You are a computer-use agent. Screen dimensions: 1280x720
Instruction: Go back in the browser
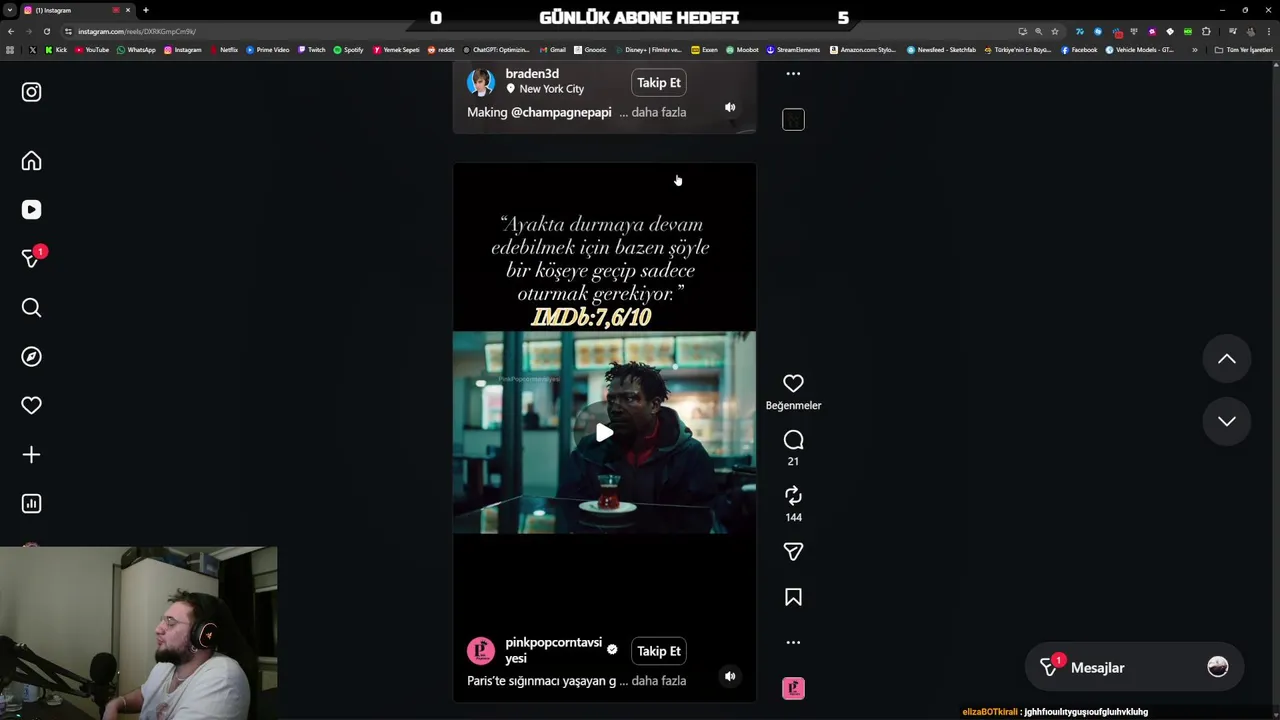point(10,31)
